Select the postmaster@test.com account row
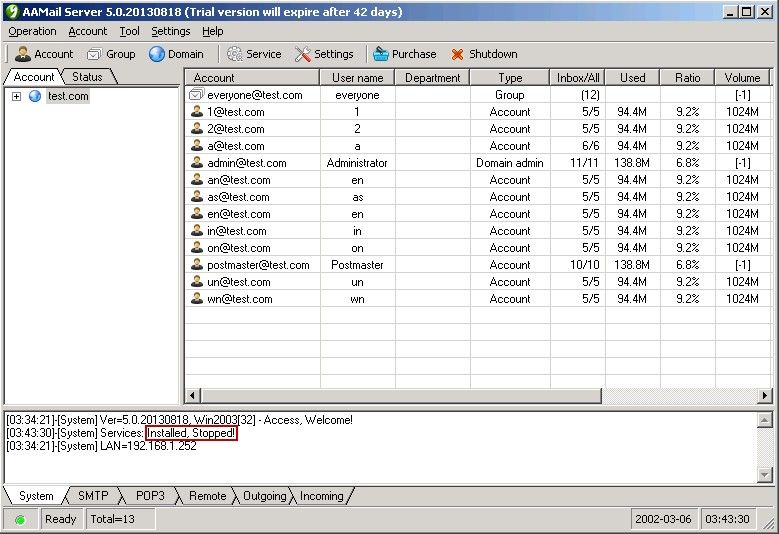779x534 pixels. point(478,265)
